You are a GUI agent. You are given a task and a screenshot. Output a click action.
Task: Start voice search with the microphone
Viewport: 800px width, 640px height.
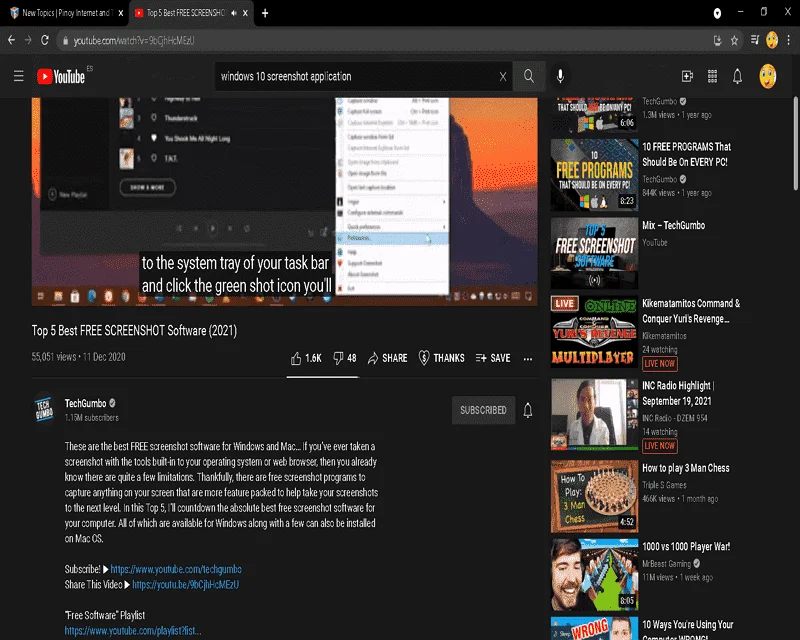[x=560, y=77]
